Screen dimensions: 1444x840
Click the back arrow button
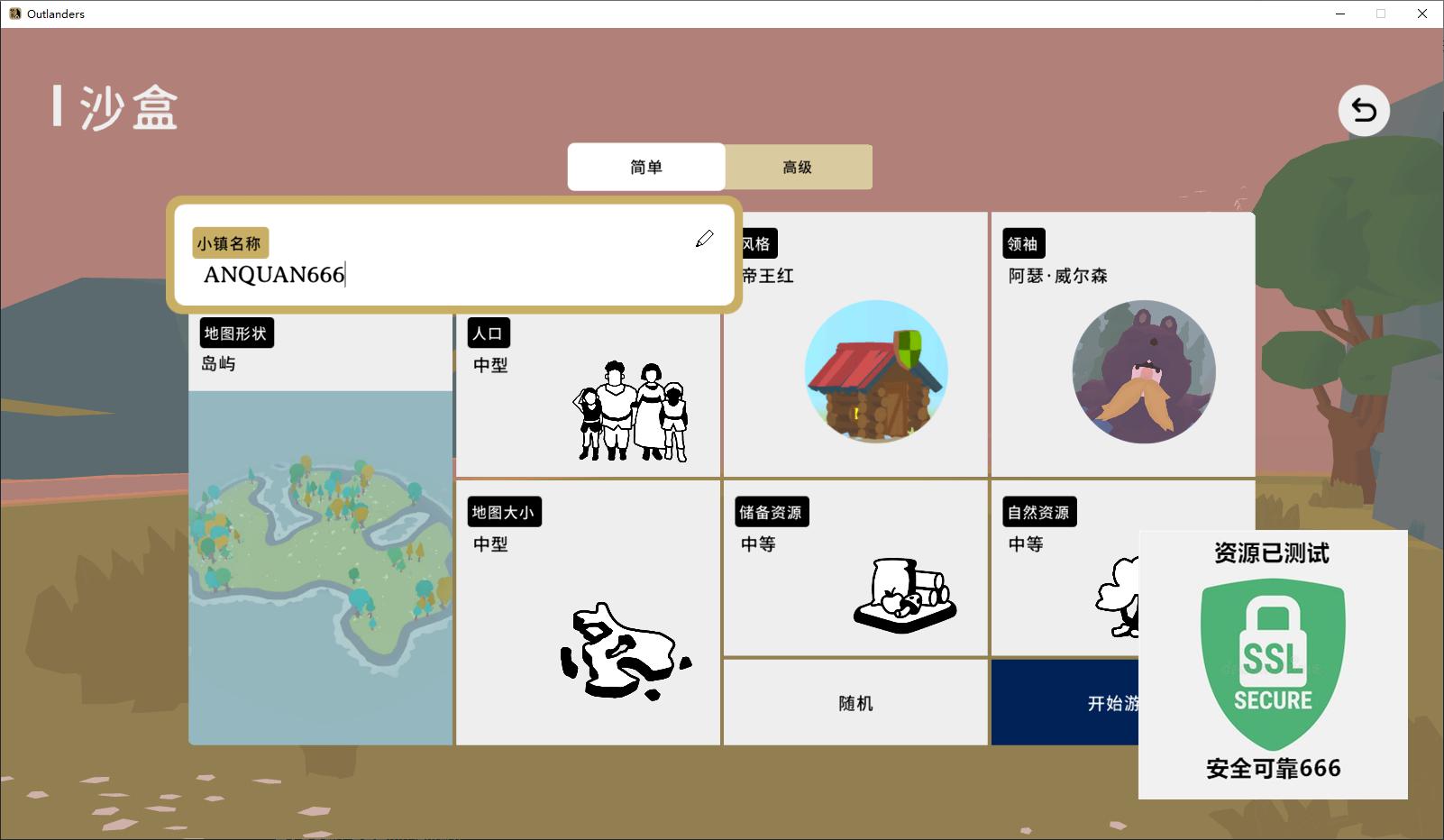[x=1364, y=111]
